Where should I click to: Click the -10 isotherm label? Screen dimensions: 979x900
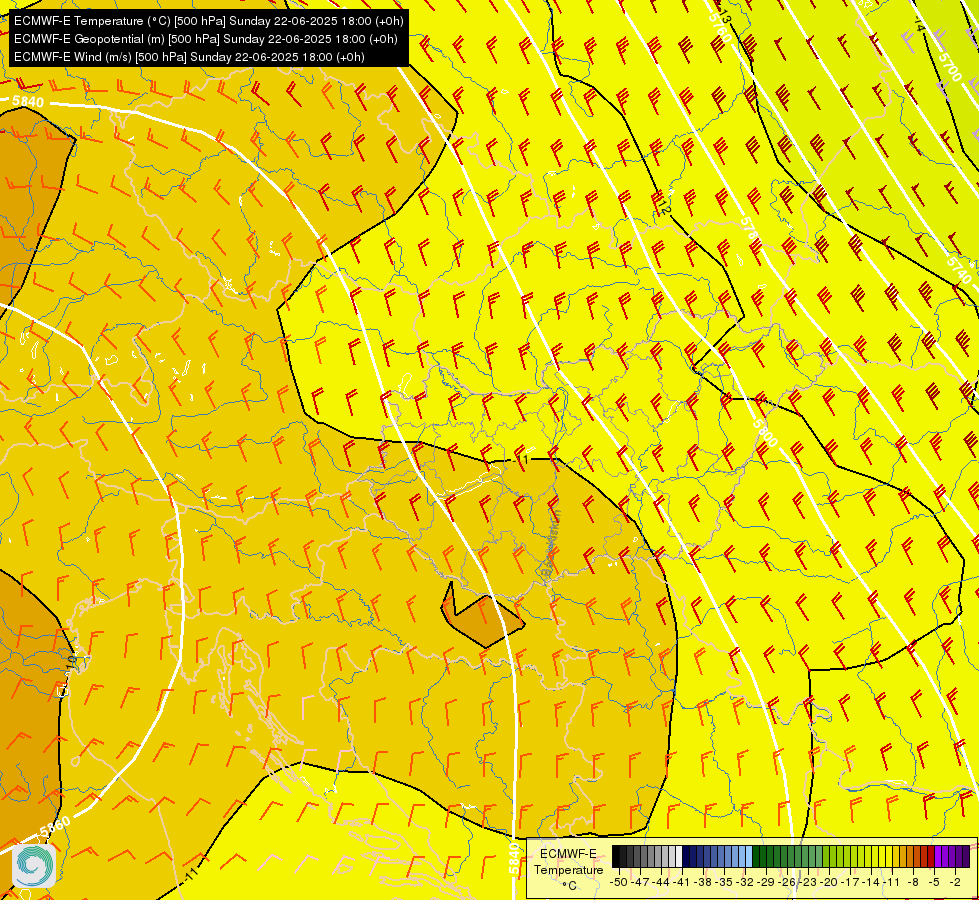pyautogui.click(x=70, y=663)
